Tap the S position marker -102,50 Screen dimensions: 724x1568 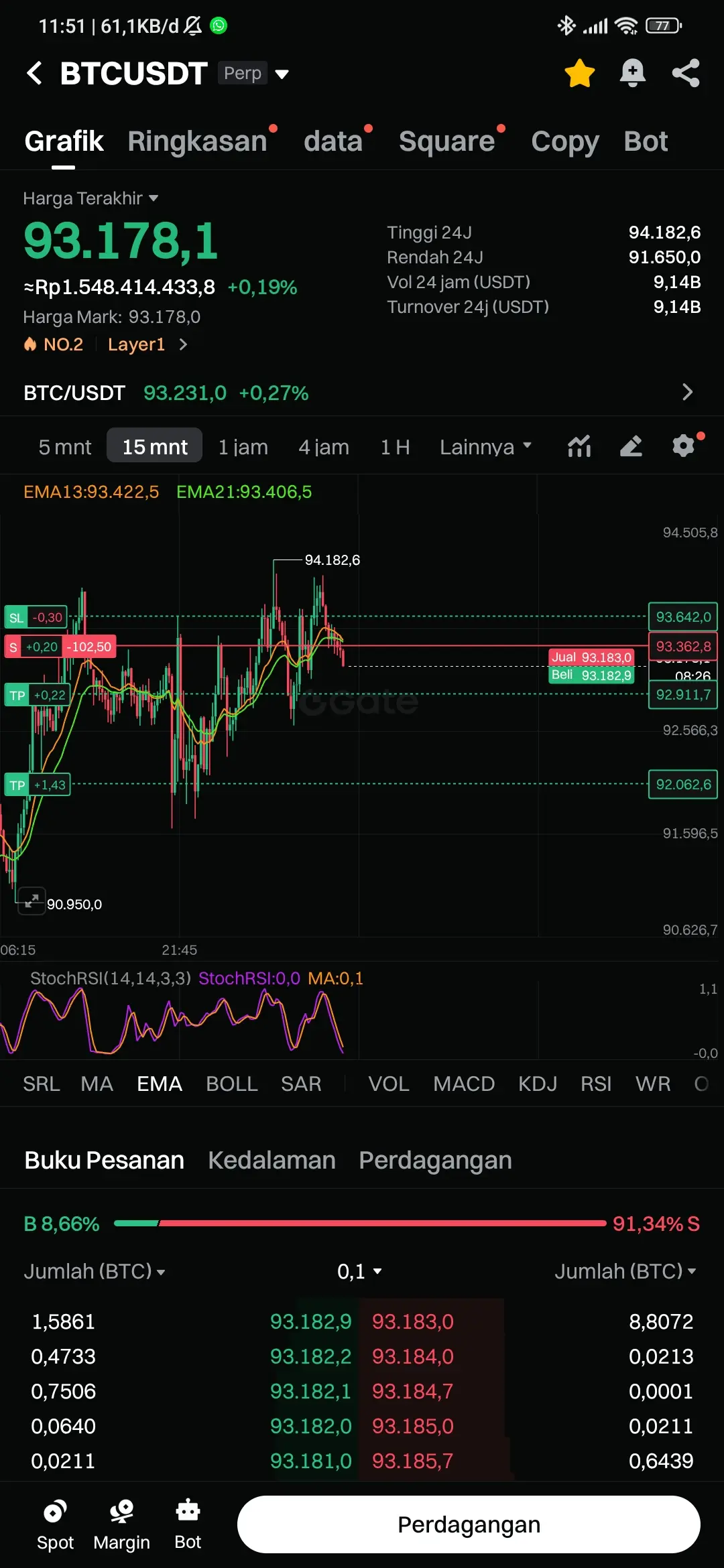click(60, 647)
